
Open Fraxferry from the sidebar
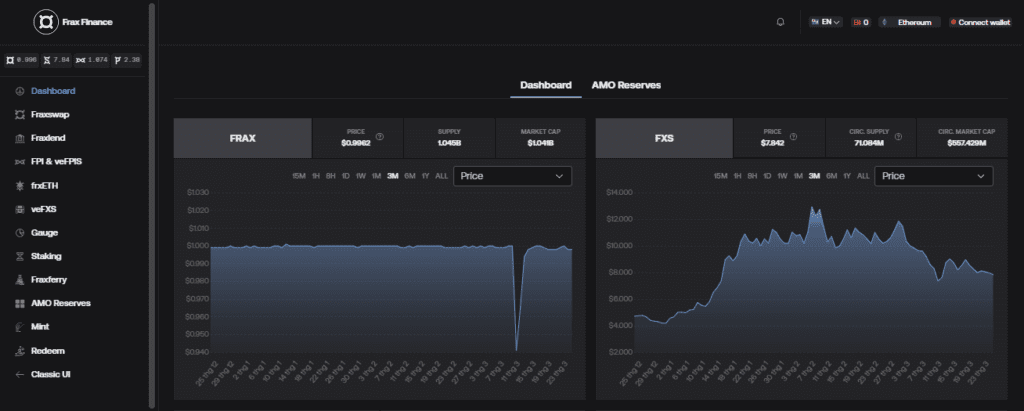[48, 280]
